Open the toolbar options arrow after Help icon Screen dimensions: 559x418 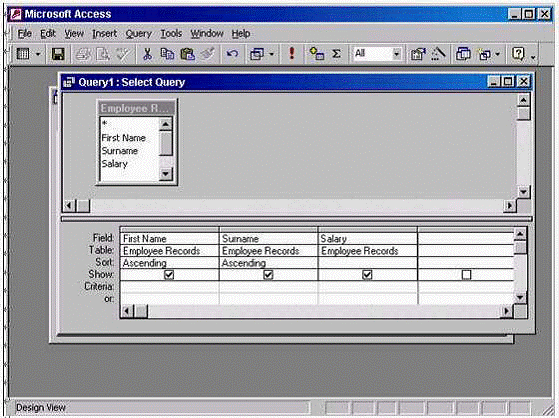(x=533, y=56)
